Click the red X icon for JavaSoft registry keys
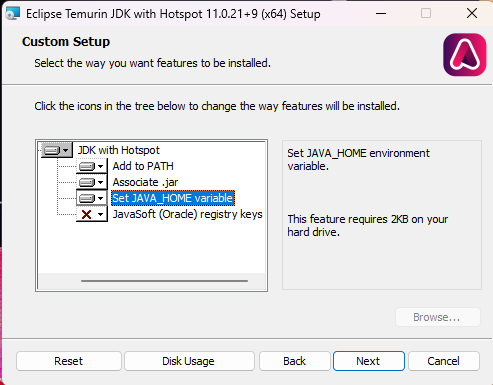This screenshot has width=493, height=385. [86, 214]
